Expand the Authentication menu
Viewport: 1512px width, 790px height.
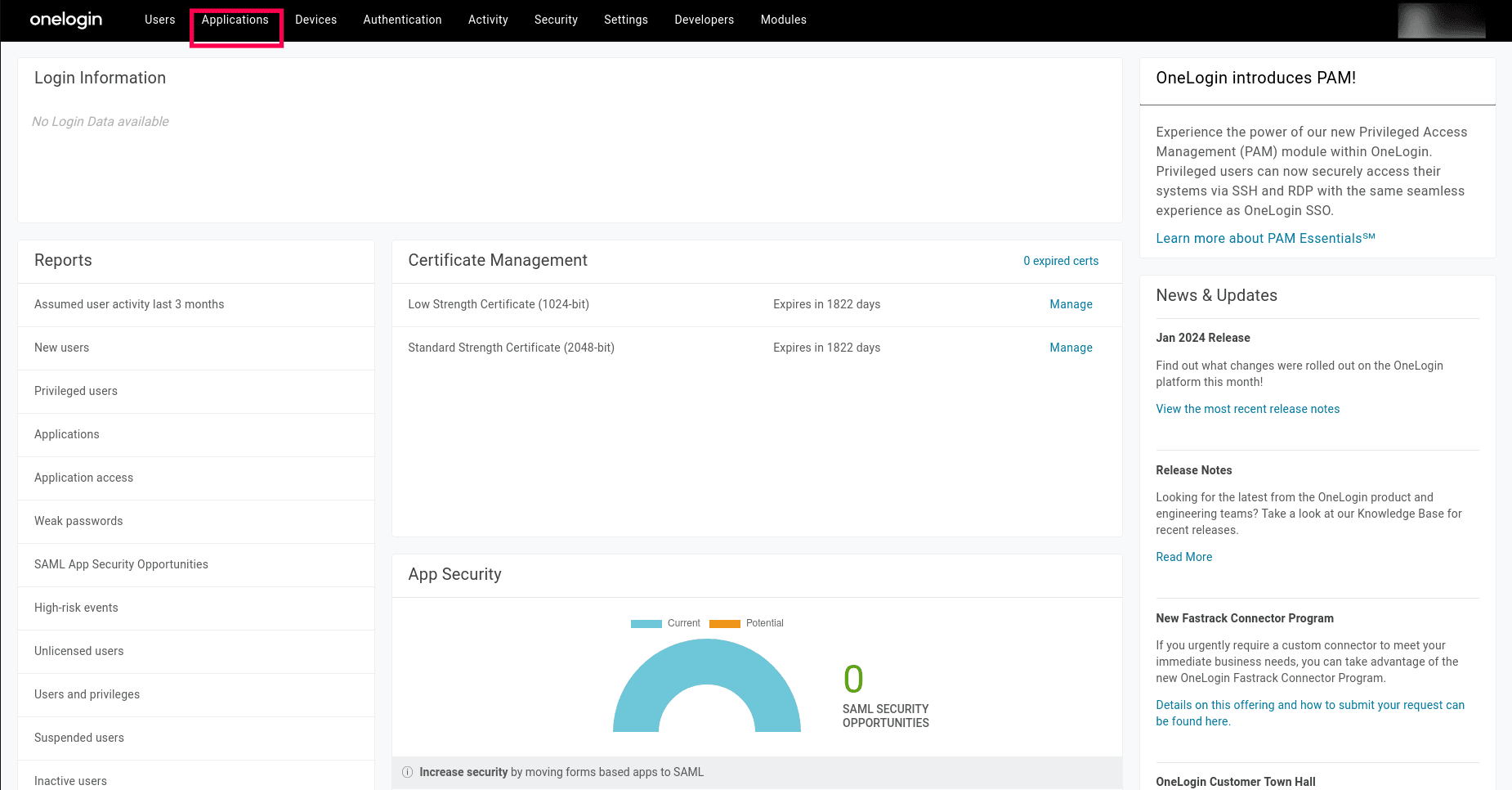click(x=402, y=20)
